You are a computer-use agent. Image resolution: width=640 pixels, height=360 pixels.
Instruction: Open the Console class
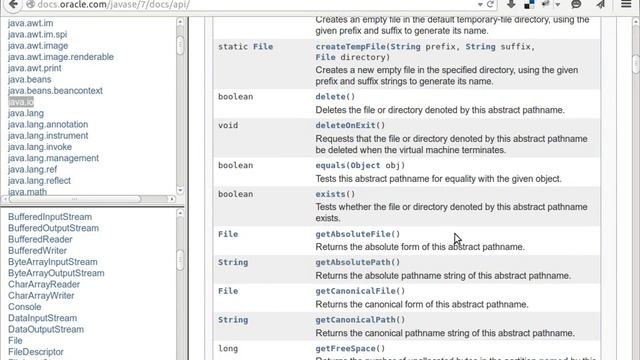click(x=25, y=307)
